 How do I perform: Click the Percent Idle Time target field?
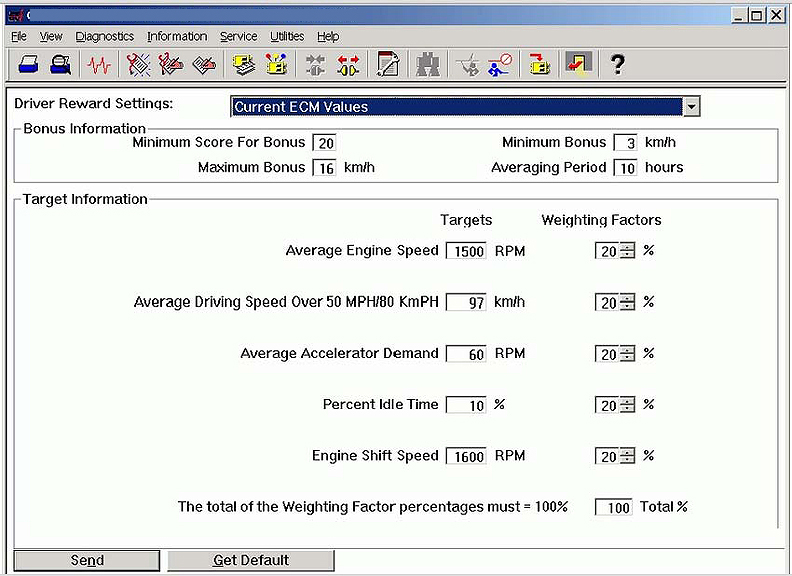[x=466, y=405]
